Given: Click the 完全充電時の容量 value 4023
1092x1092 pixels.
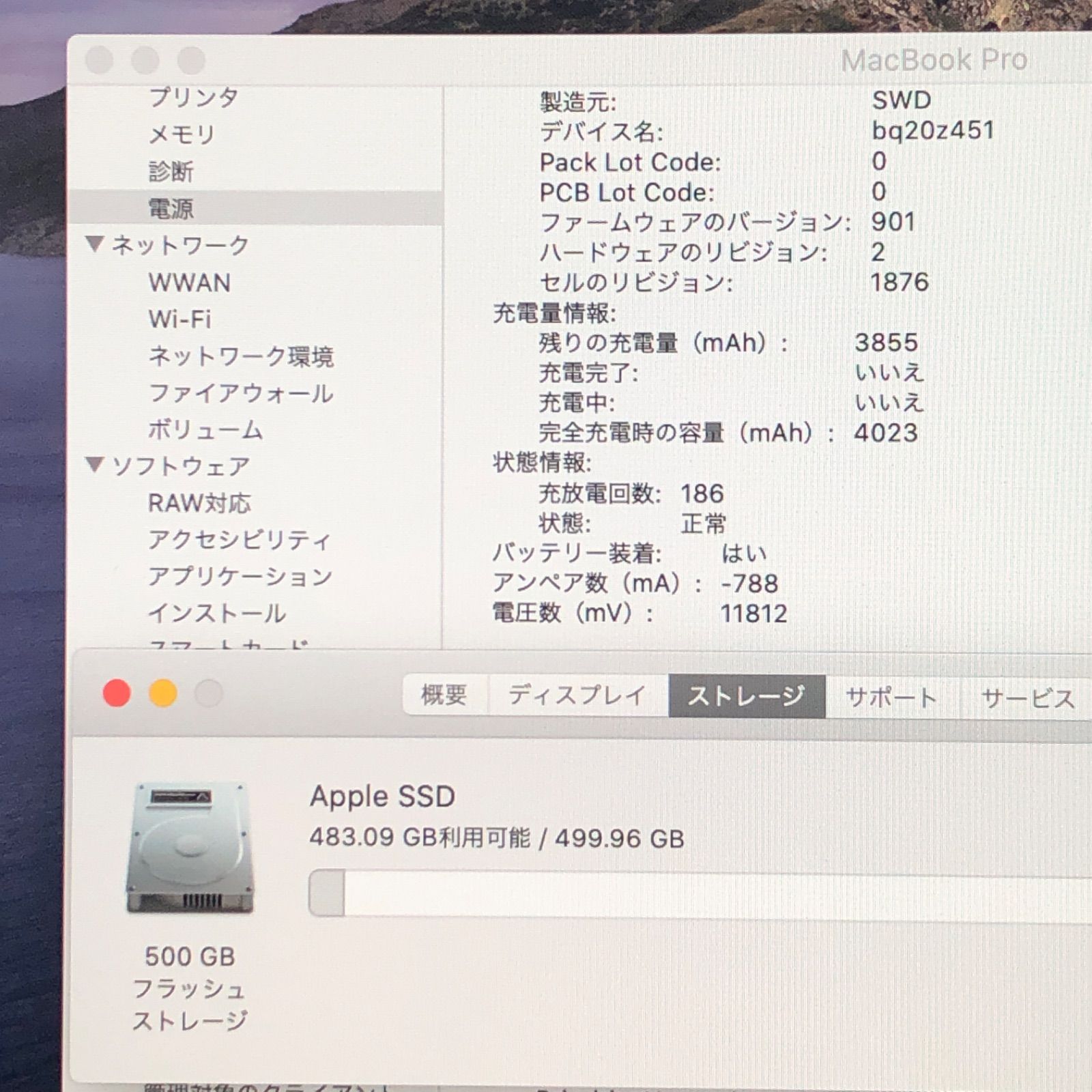Looking at the screenshot, I should [886, 433].
